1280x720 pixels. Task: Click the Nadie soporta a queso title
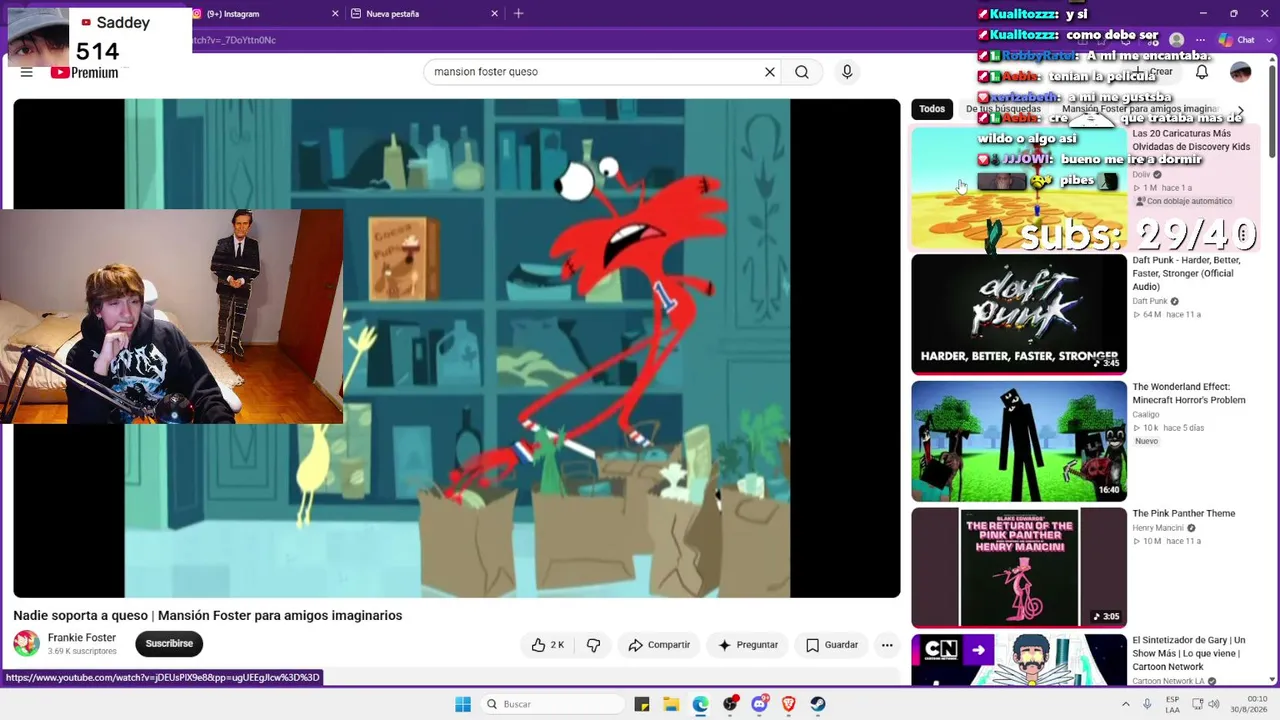coord(208,616)
